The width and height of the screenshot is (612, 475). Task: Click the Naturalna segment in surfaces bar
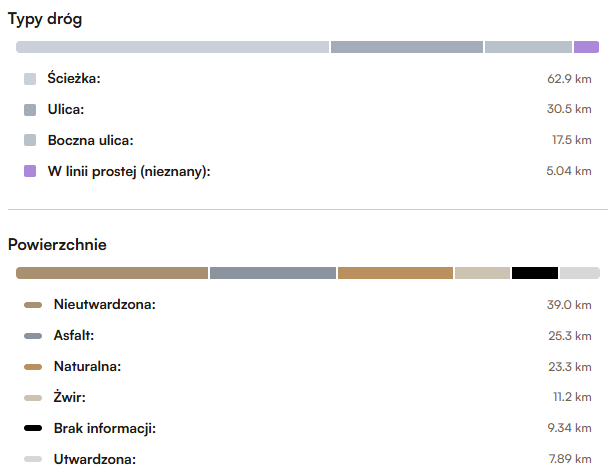tap(395, 273)
